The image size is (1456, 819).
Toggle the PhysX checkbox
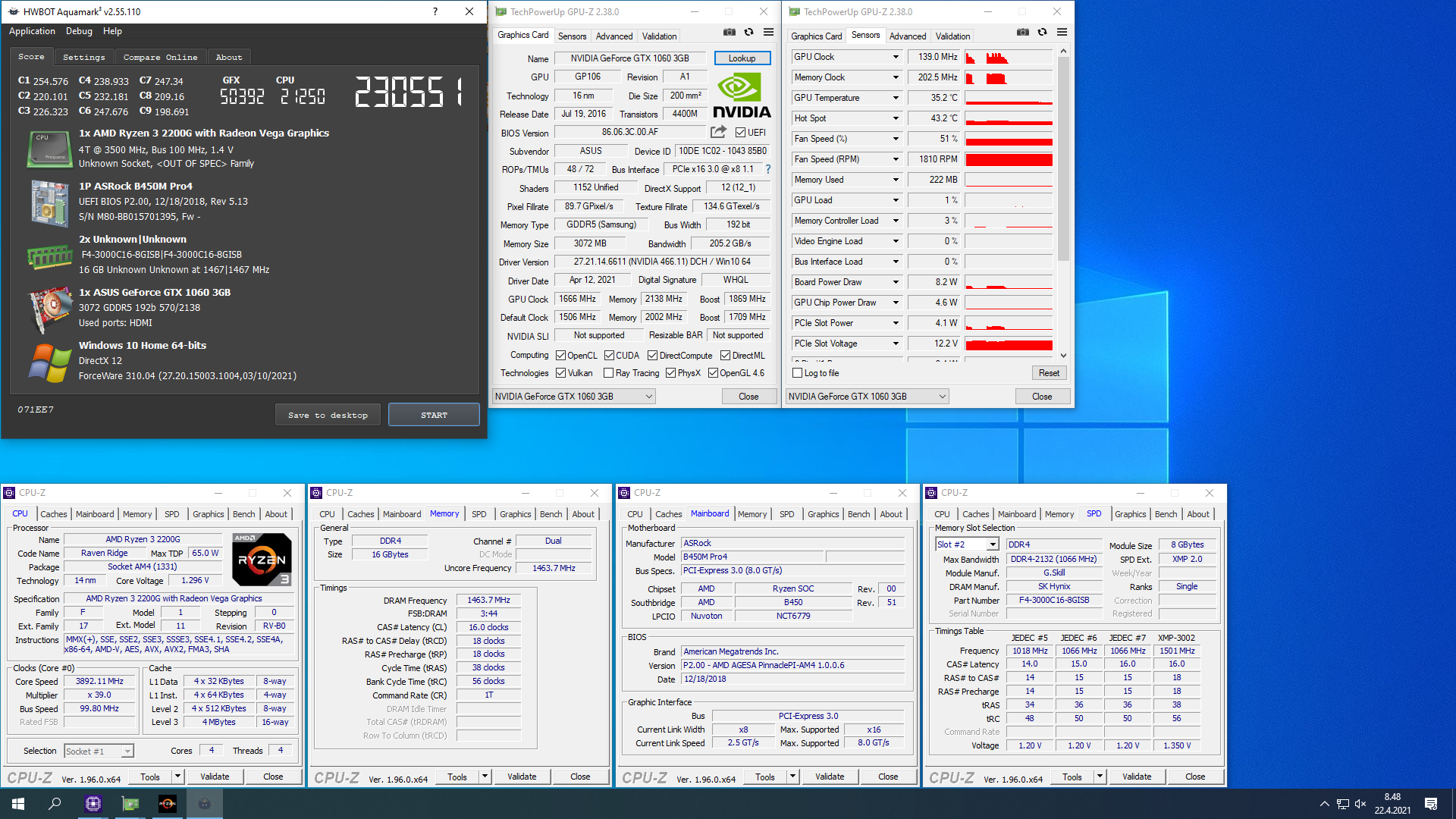[670, 373]
